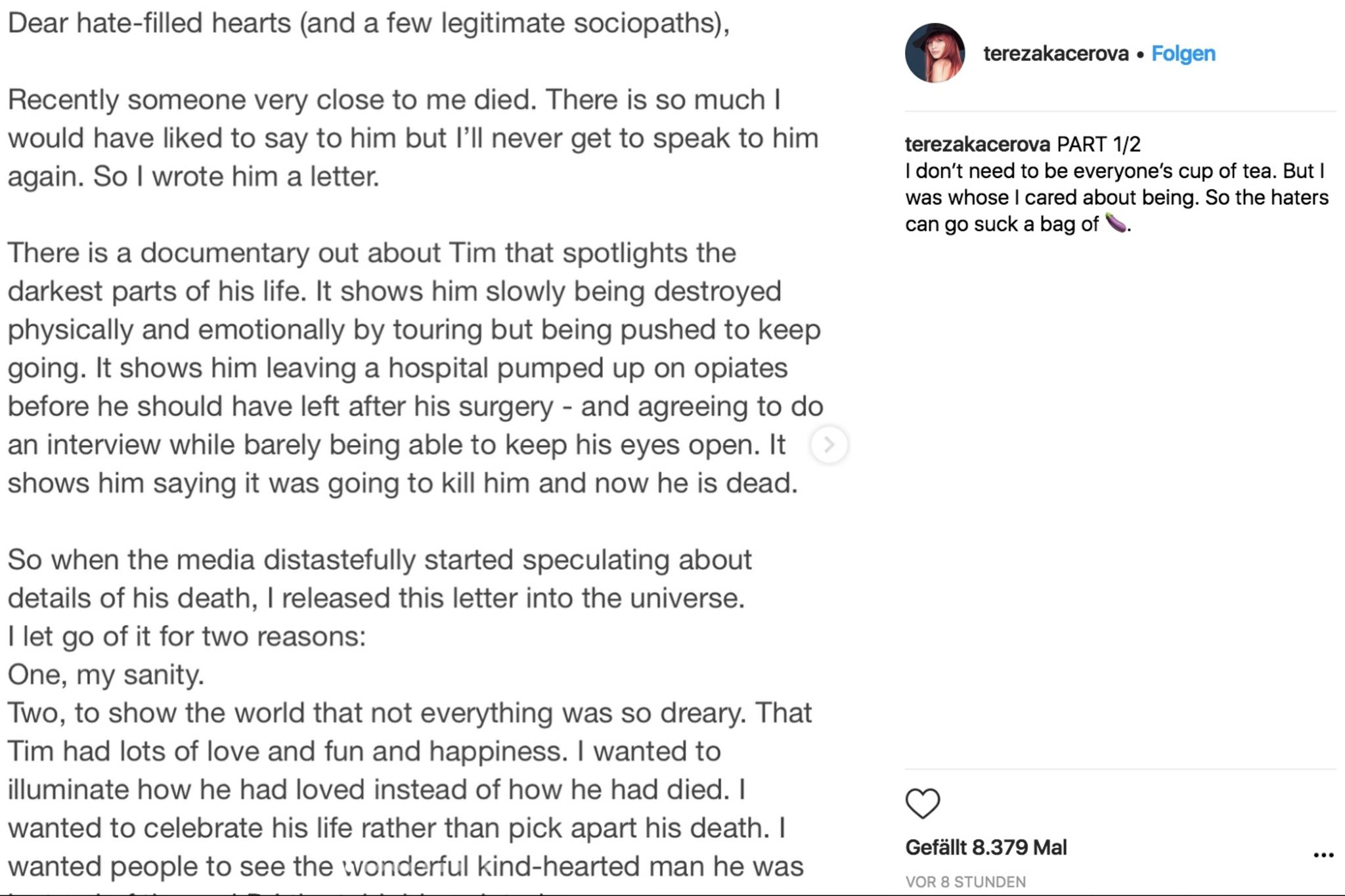Go to the next slide with the chevron arrow
1345x896 pixels.
pos(829,445)
